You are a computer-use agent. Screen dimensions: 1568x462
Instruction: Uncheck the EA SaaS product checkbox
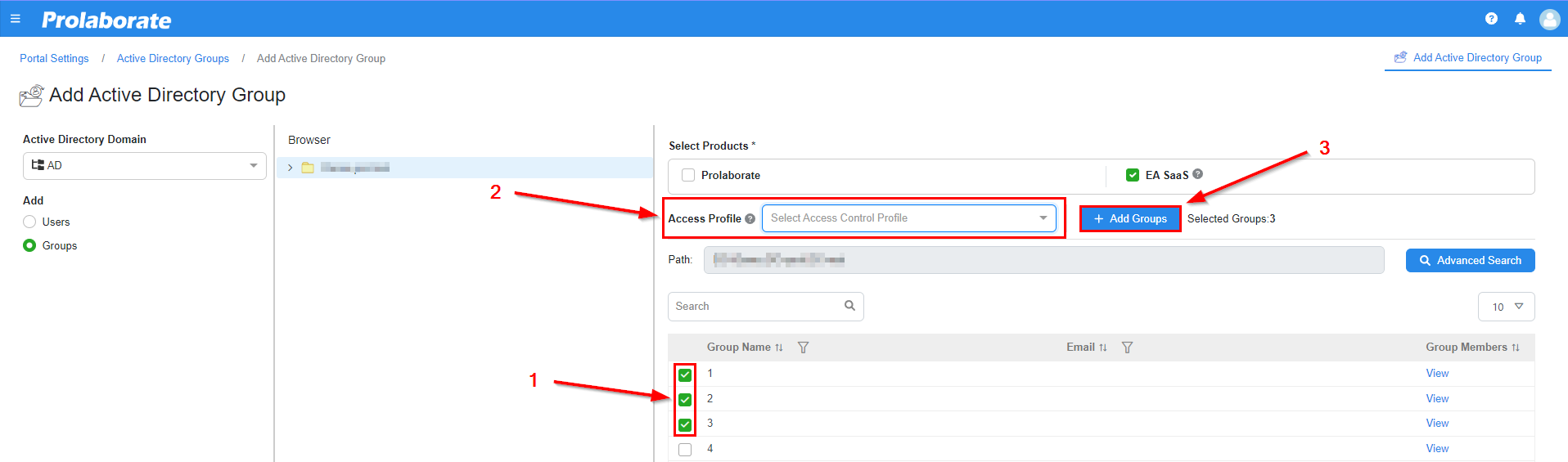point(1133,175)
